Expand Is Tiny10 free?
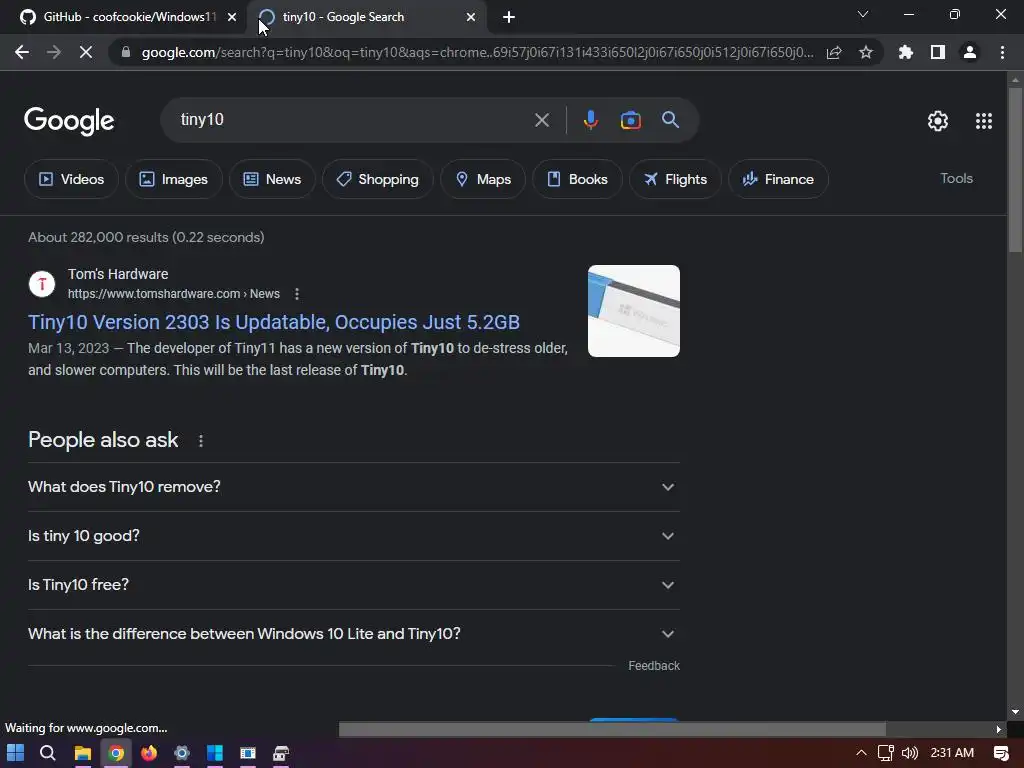This screenshot has height=768, width=1024. 353,585
